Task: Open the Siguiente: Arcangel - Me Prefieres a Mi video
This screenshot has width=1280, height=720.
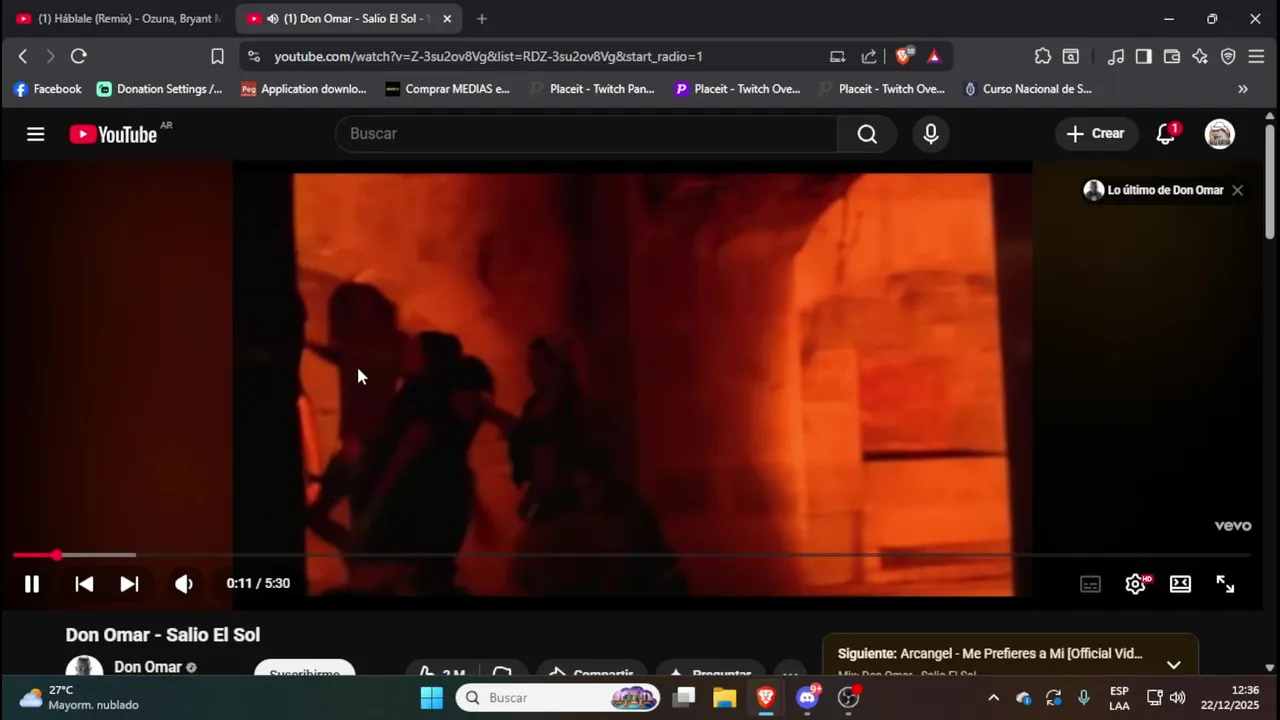Action: coord(990,654)
